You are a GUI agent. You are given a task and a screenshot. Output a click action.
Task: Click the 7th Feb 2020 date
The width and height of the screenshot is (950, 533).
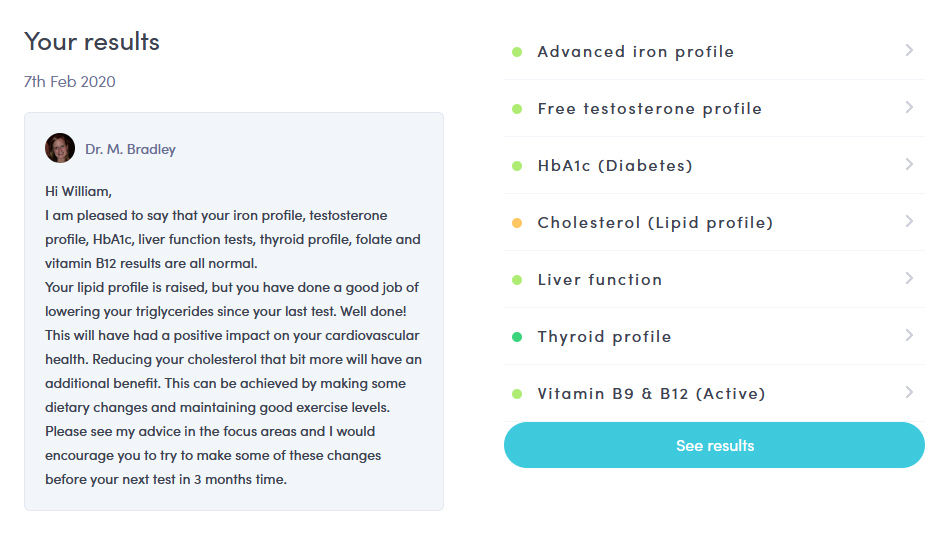pyautogui.click(x=70, y=81)
